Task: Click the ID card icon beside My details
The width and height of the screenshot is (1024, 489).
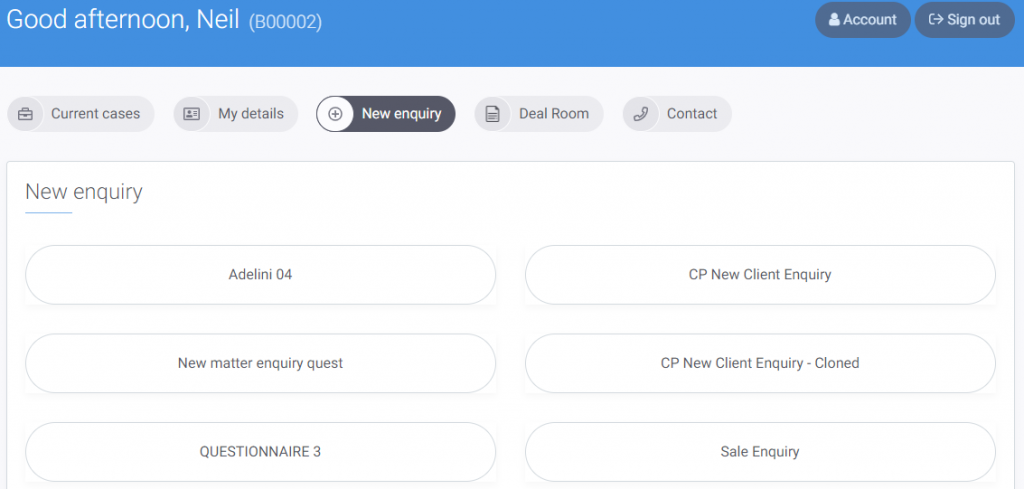Action: click(191, 114)
